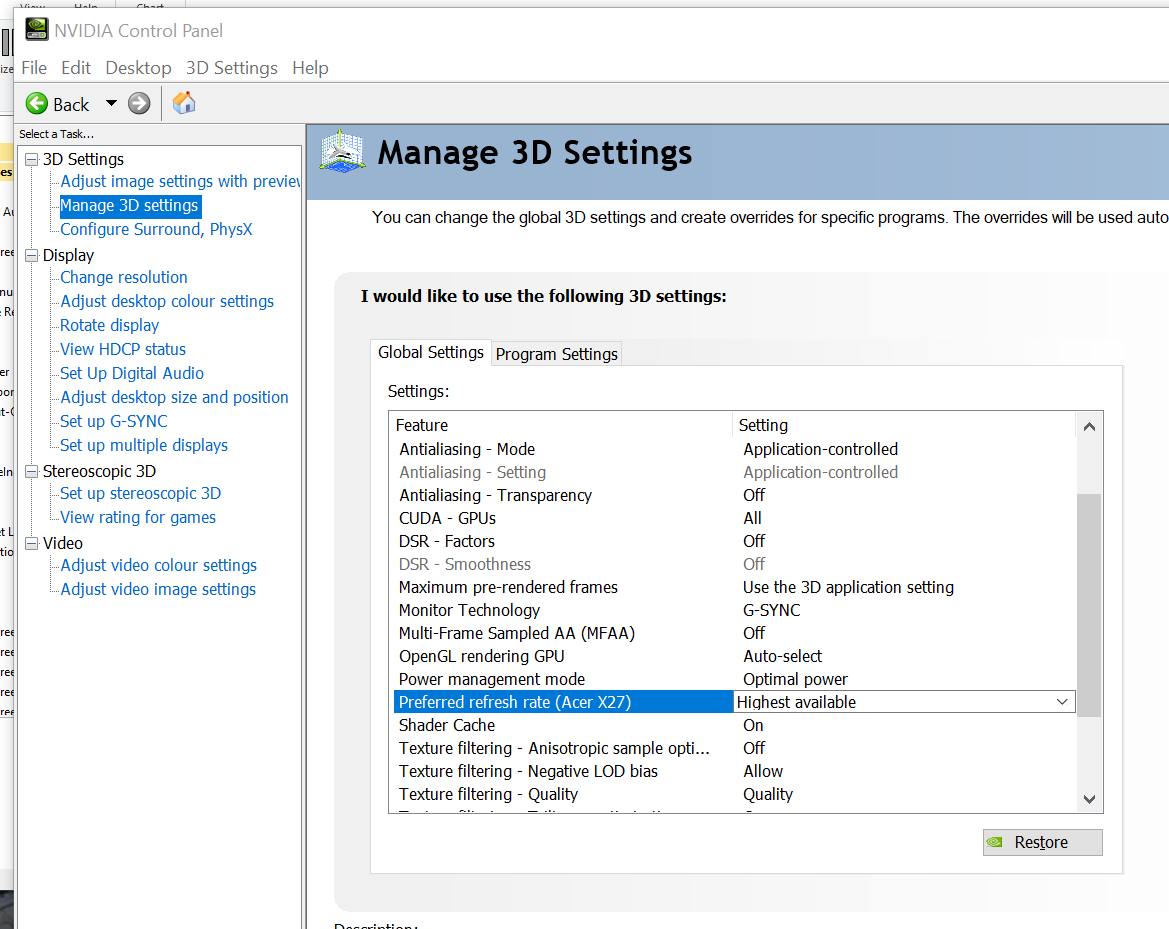
Task: Click the Manage 3D Settings header icon
Action: click(342, 151)
